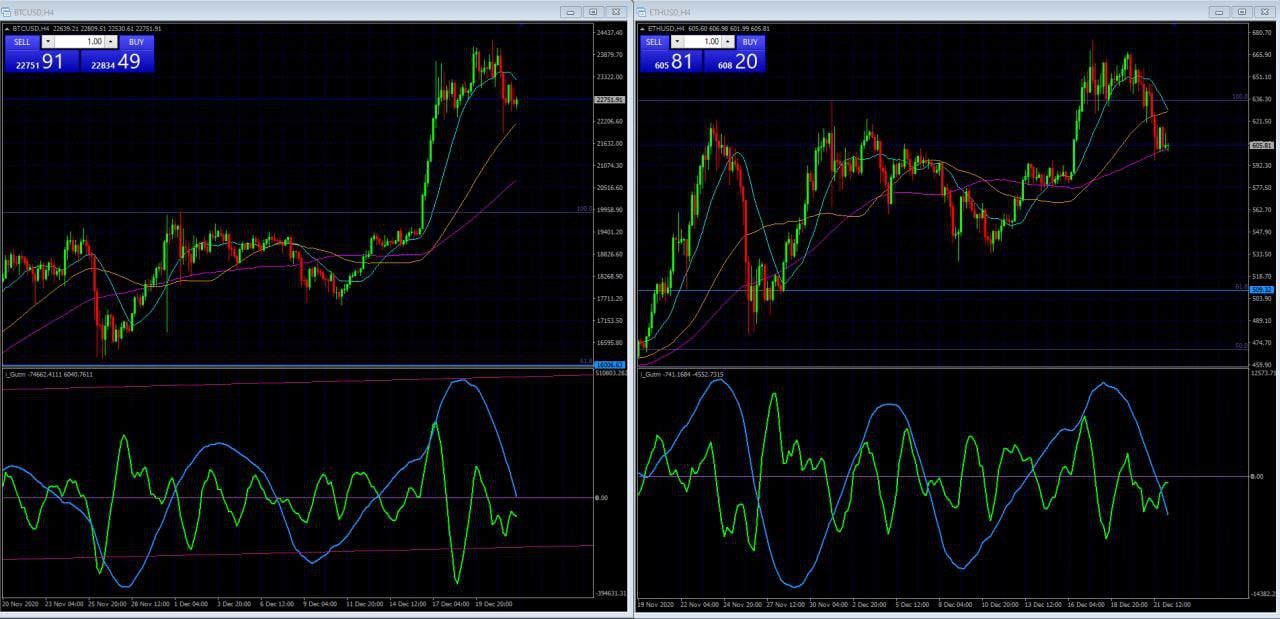Minimize the BTCUSD,H4 chart window
1280x619 pixels.
[x=571, y=12]
